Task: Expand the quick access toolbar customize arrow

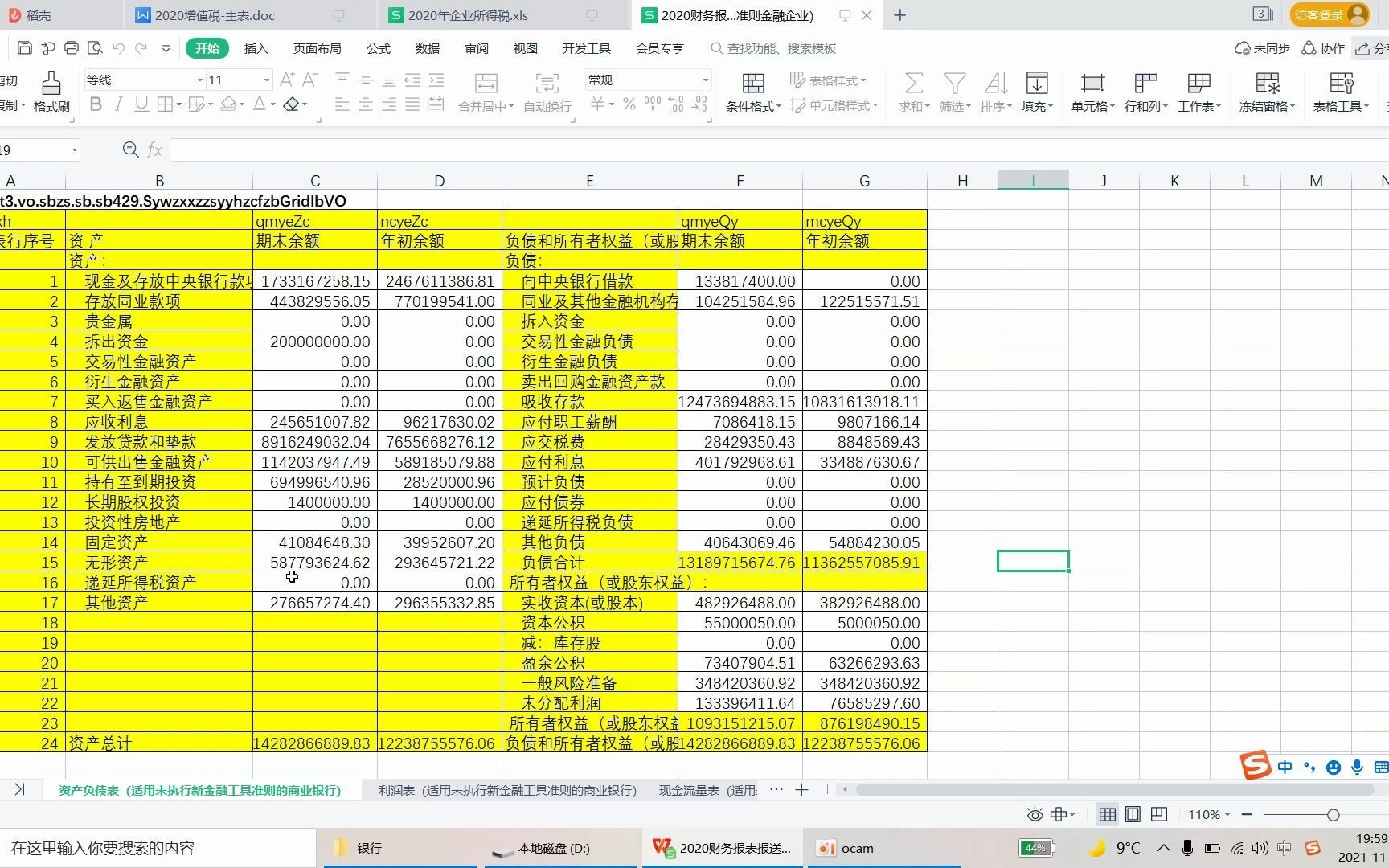Action: pos(166,48)
